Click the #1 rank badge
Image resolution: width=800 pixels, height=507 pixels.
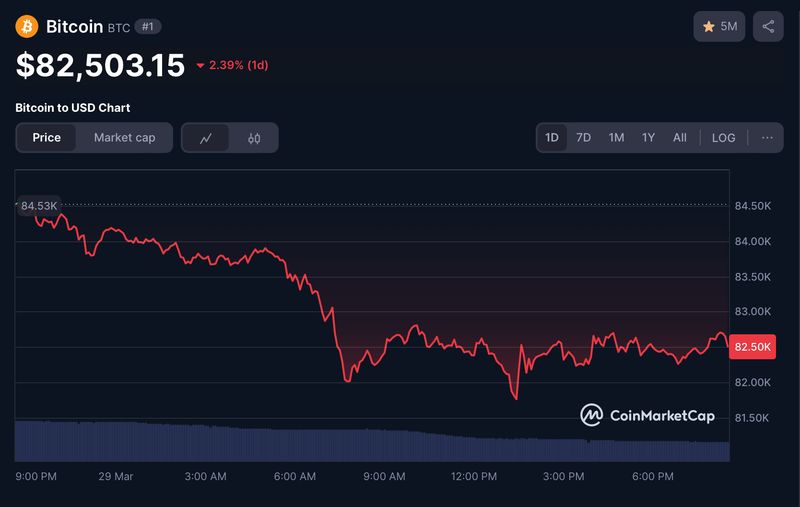[x=148, y=27]
